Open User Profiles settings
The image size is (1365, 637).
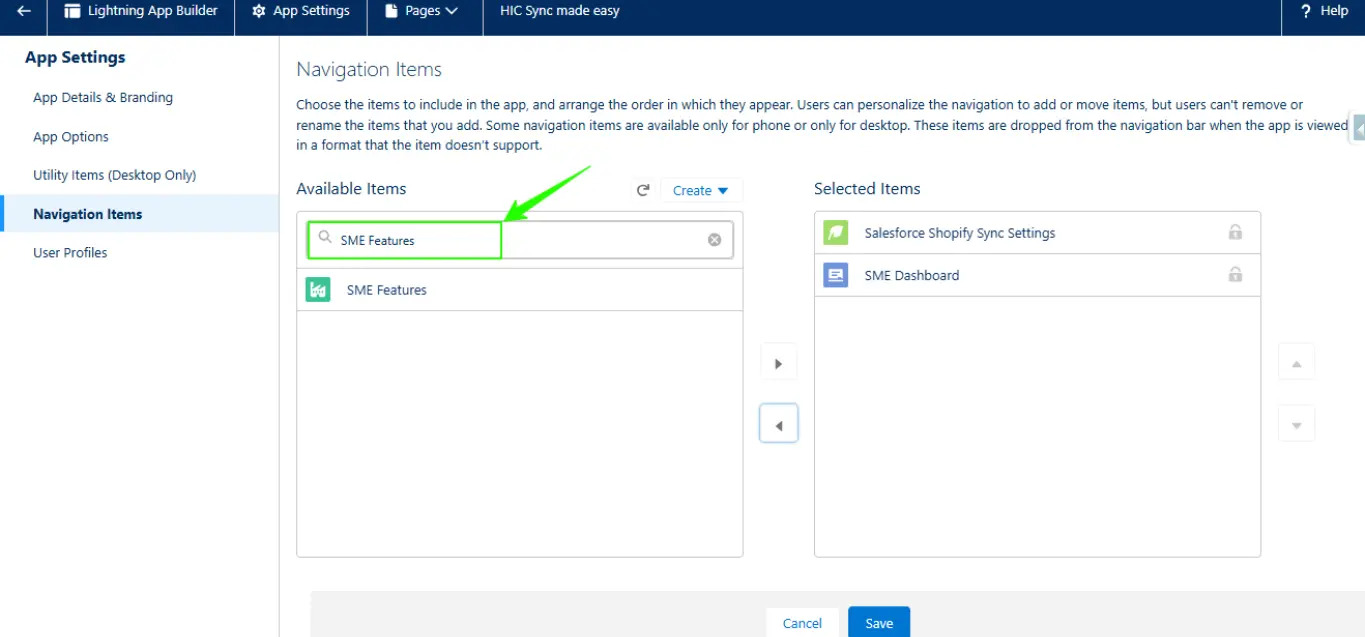pos(70,252)
